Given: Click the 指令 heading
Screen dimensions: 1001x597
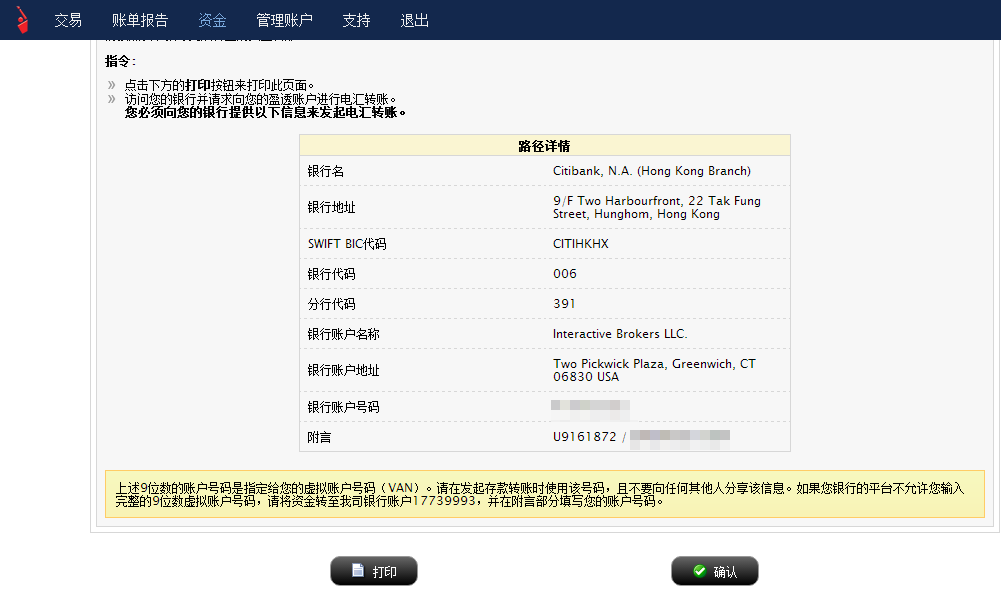Looking at the screenshot, I should pos(118,61).
